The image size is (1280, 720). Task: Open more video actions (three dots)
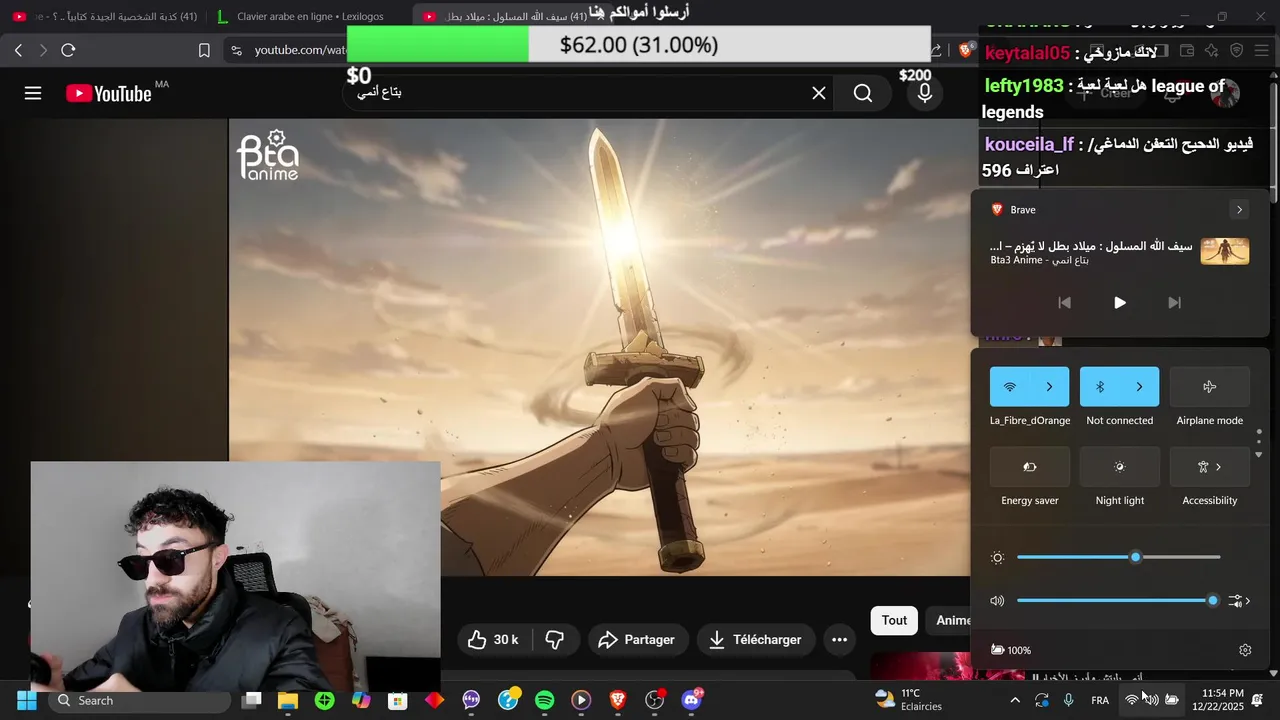coord(839,640)
